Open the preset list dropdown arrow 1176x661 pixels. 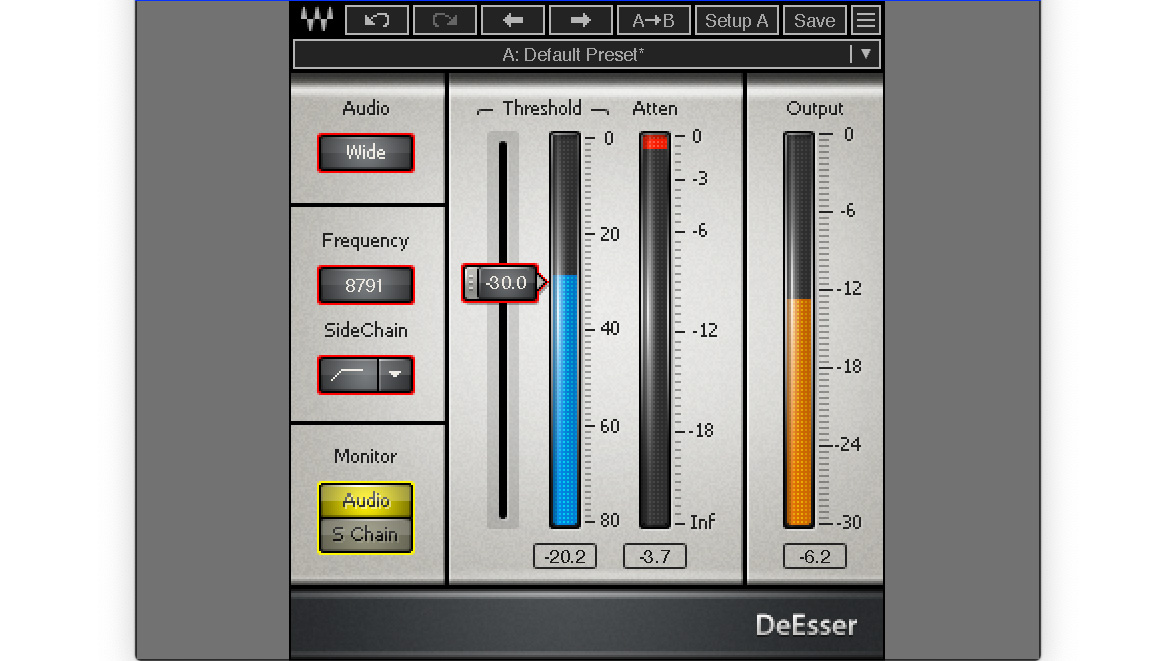[866, 54]
